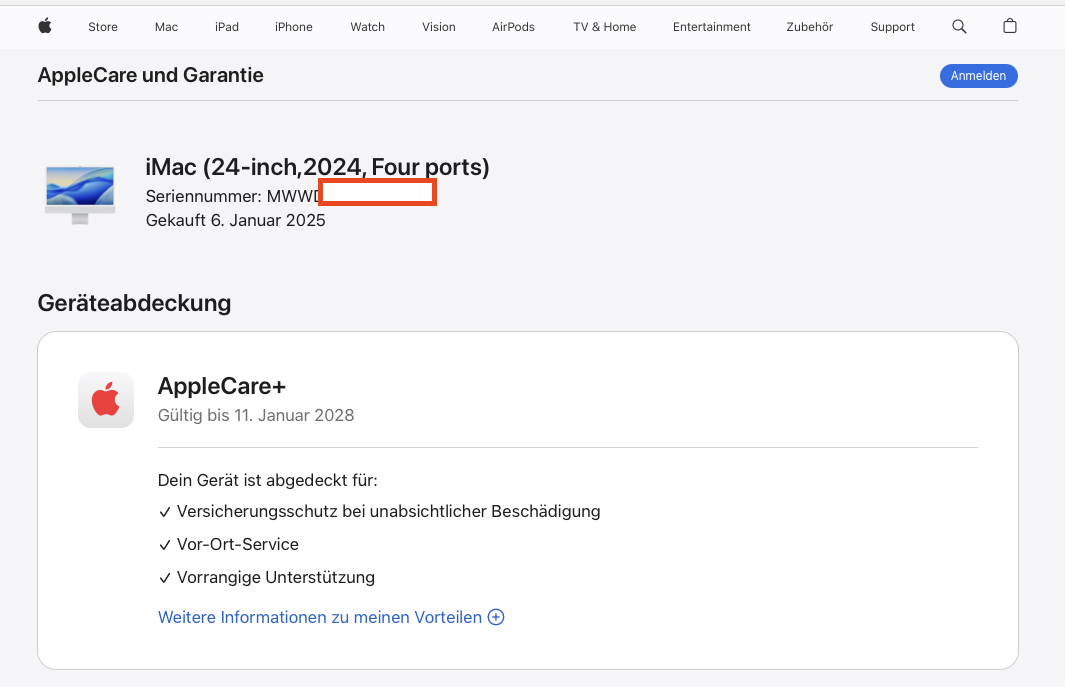Click Gültig bis 11. Januar 2028 text
1065x687 pixels.
coord(256,415)
